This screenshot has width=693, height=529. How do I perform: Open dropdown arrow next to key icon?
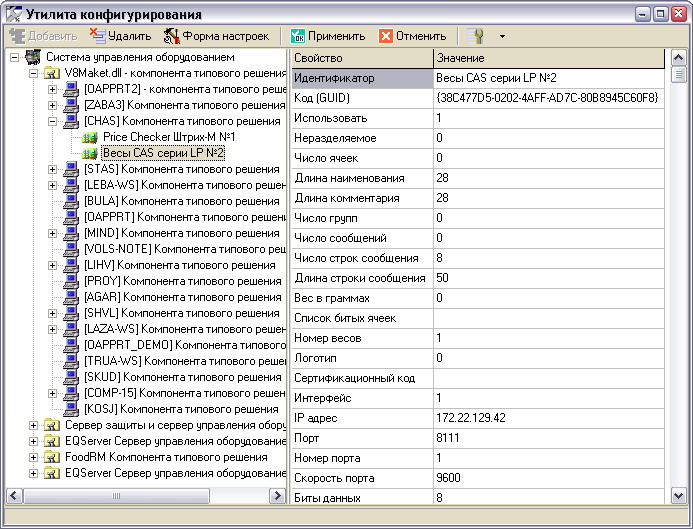tap(502, 36)
